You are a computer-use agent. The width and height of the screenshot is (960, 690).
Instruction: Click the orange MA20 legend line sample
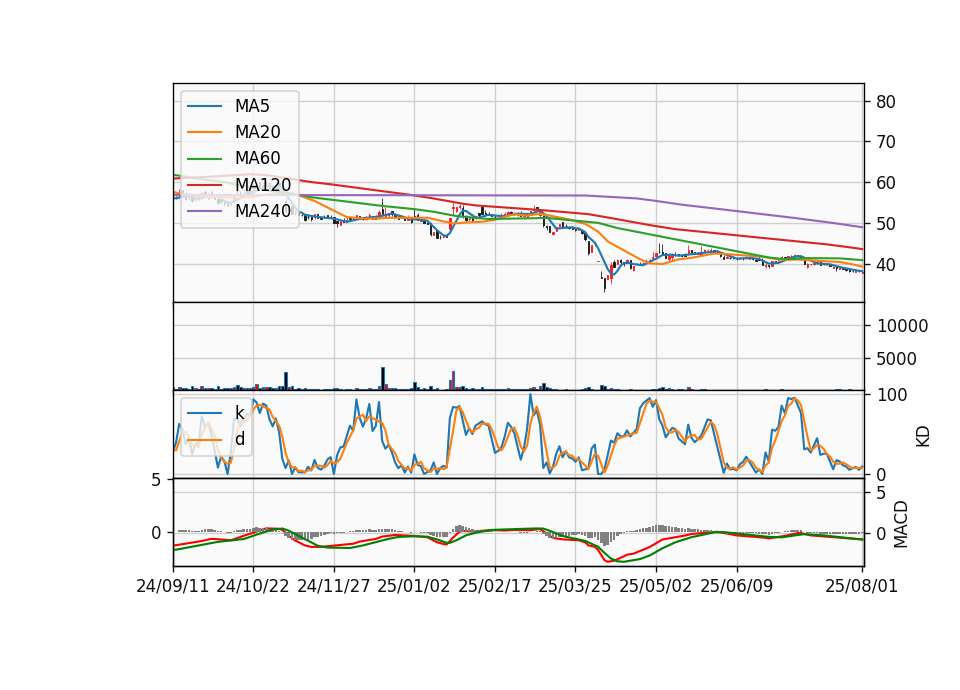click(x=204, y=132)
